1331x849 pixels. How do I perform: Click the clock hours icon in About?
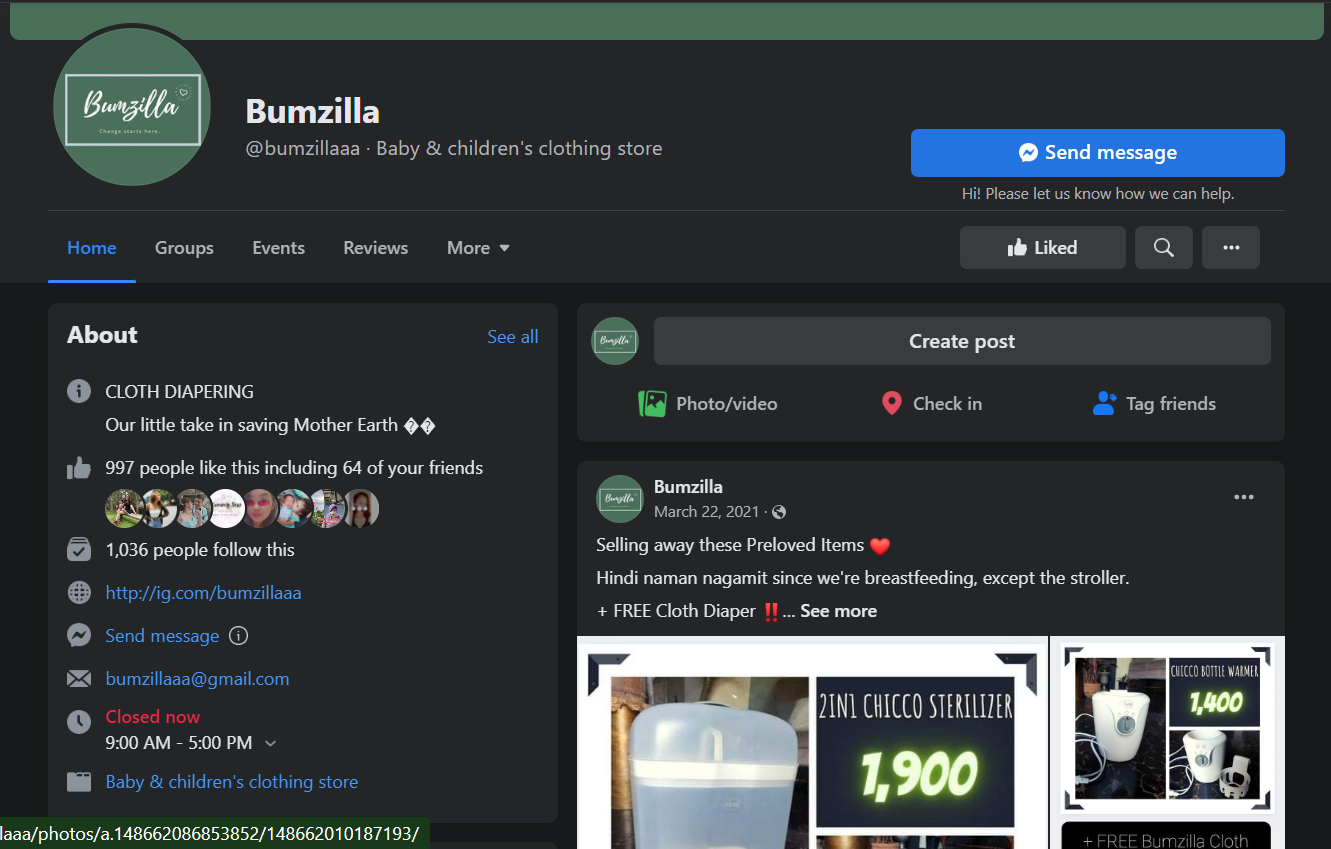(x=79, y=720)
